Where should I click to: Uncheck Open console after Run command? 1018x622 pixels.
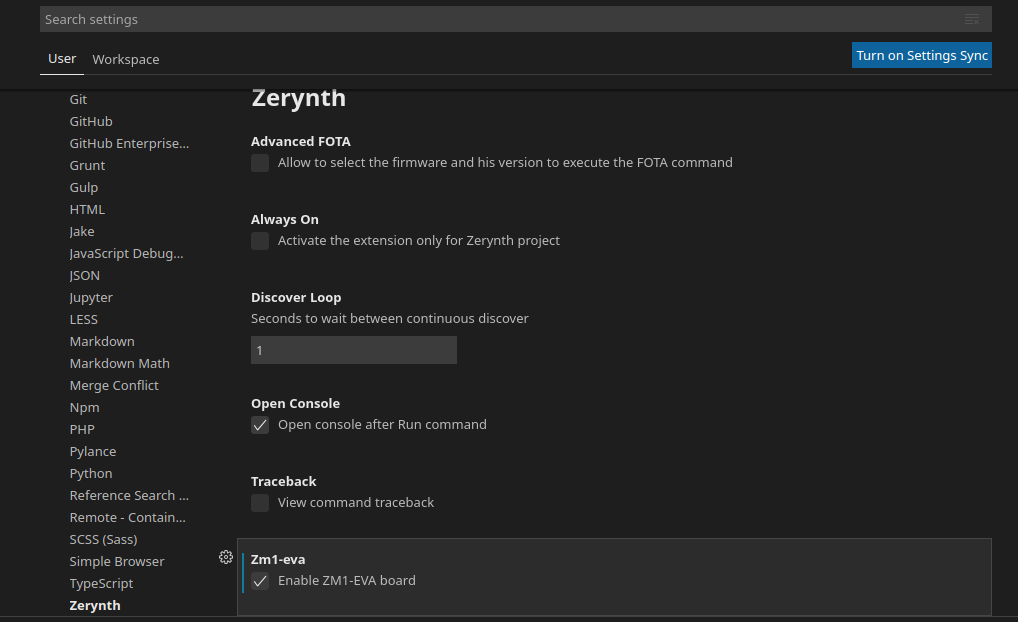tap(260, 425)
